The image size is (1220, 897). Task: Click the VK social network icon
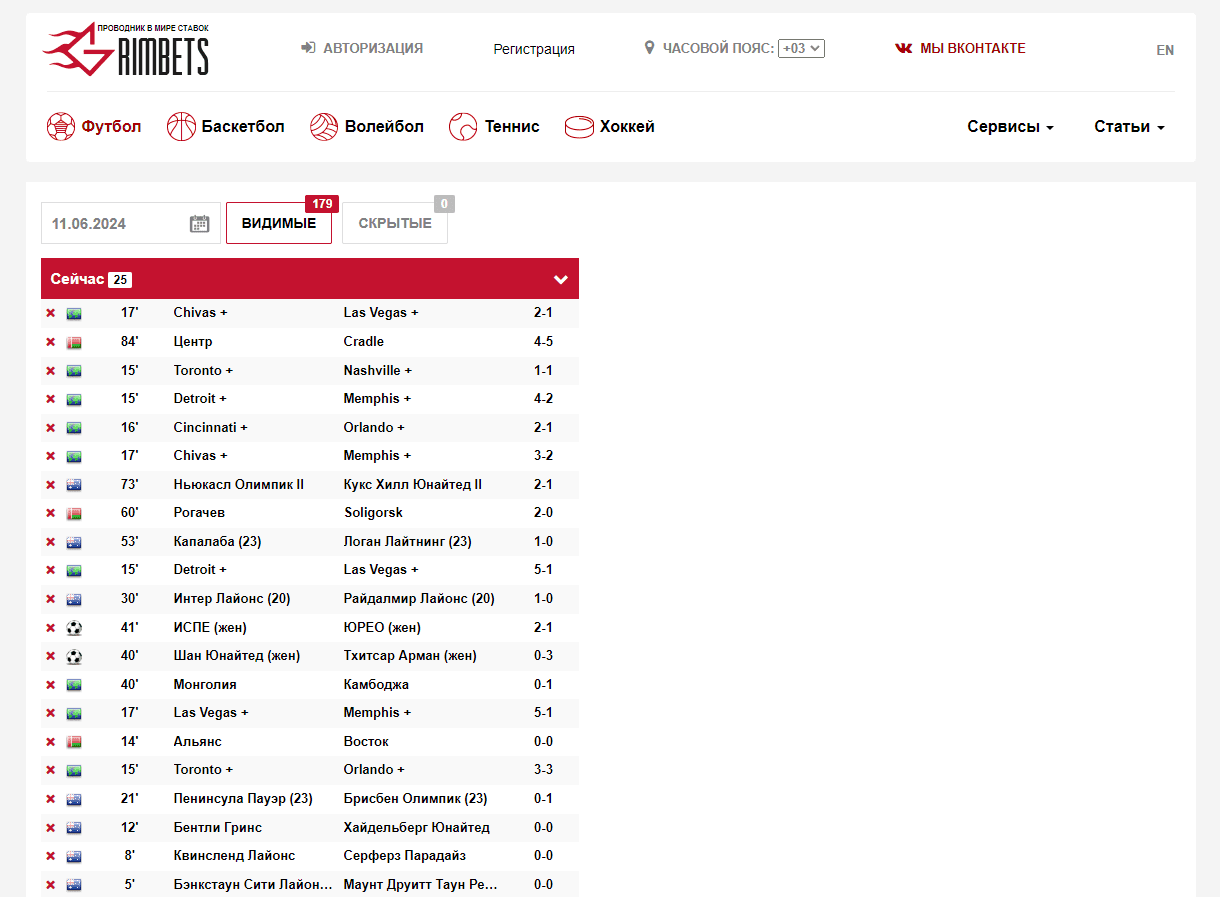click(x=903, y=48)
